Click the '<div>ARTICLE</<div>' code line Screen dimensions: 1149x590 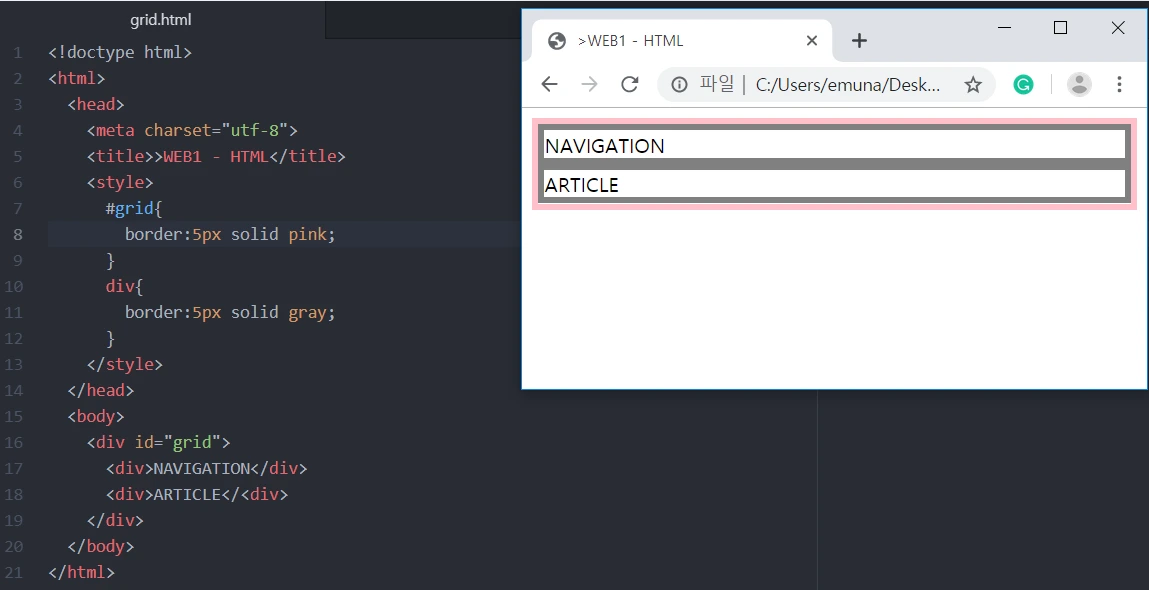197,494
